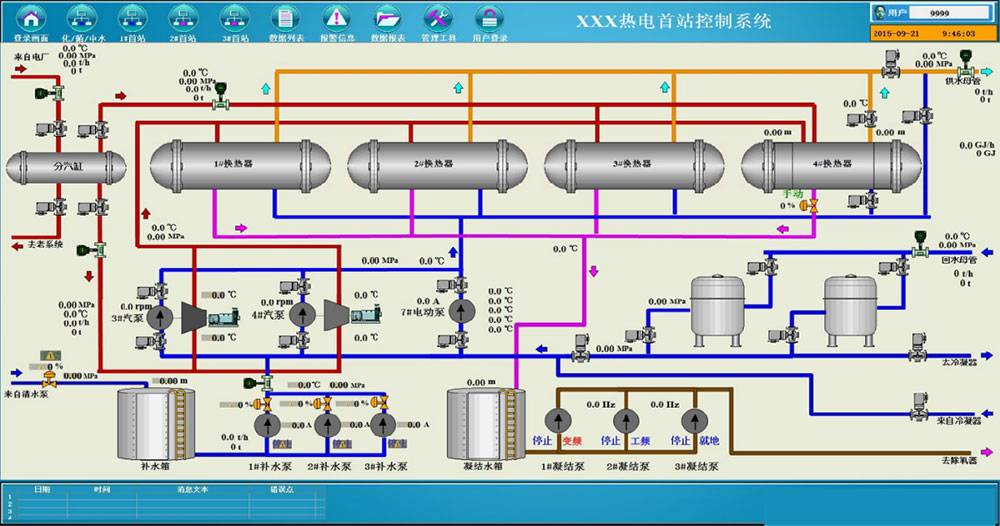
Task: Click the 错误点 column header
Action: click(x=282, y=490)
